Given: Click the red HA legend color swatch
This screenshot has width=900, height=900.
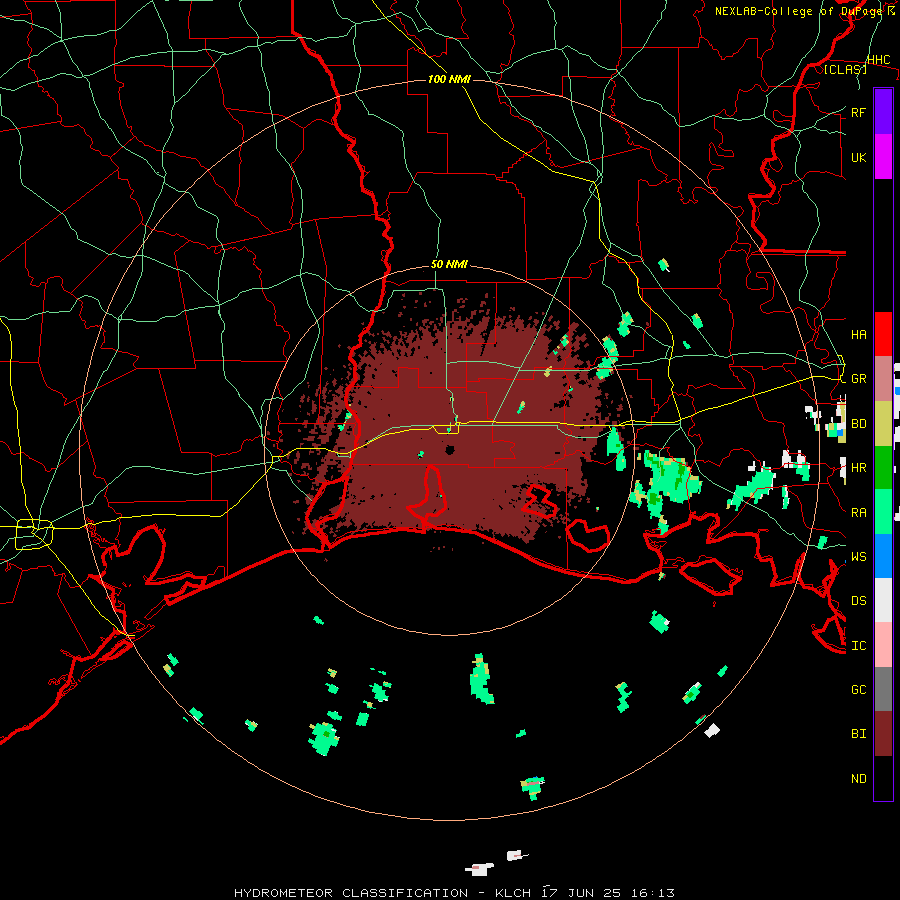Looking at the screenshot, I should click(883, 334).
